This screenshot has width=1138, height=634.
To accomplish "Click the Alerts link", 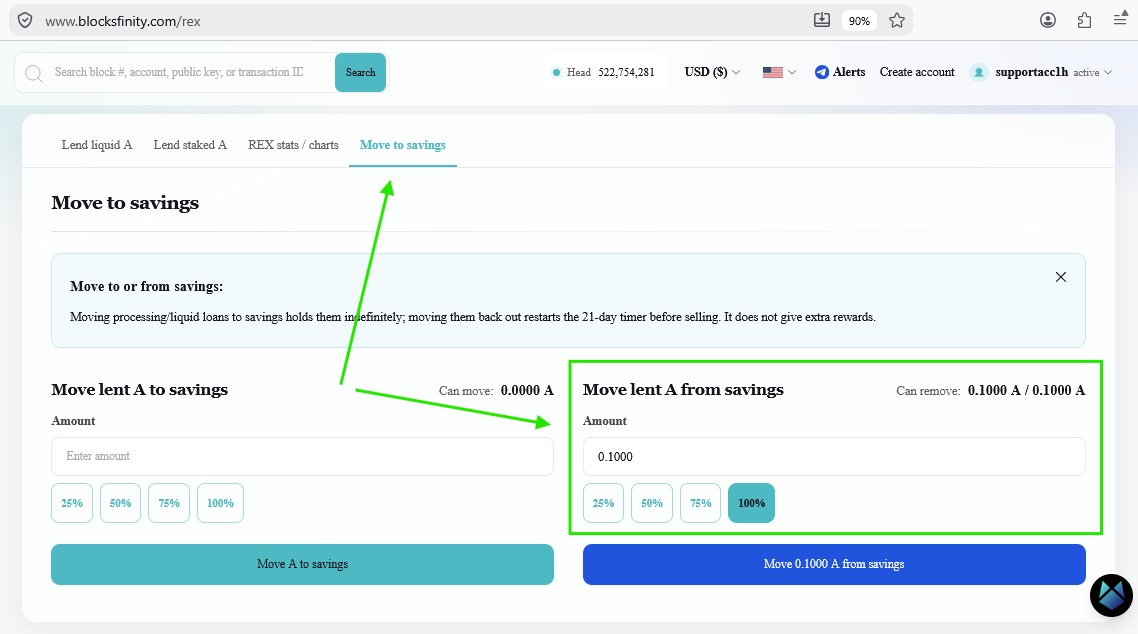I will pyautogui.click(x=848, y=72).
